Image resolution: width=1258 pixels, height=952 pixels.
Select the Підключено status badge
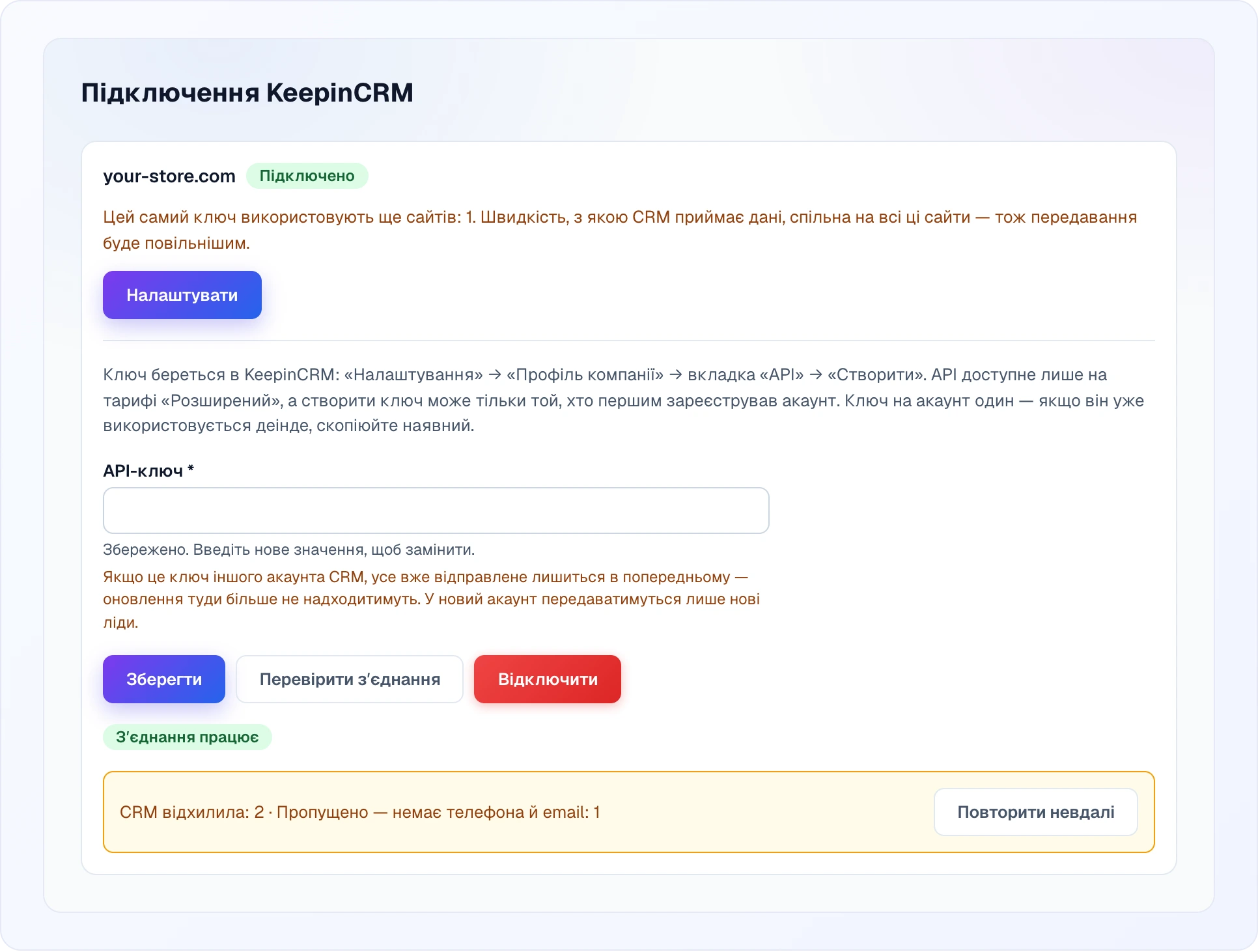[307, 176]
